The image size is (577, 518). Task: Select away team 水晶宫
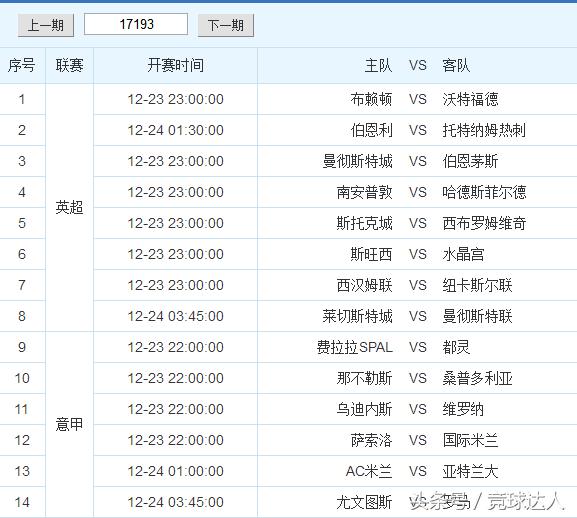tap(463, 254)
